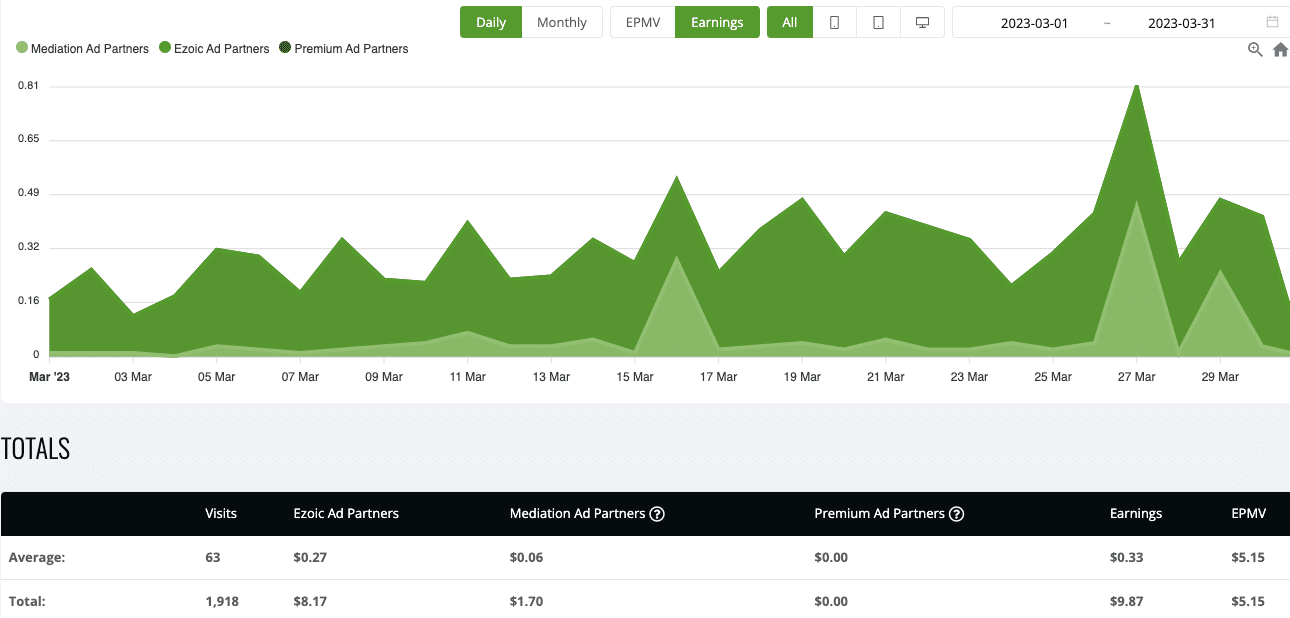This screenshot has height=618, width=1290.
Task: Reset chart view with the home icon
Action: coord(1280,50)
